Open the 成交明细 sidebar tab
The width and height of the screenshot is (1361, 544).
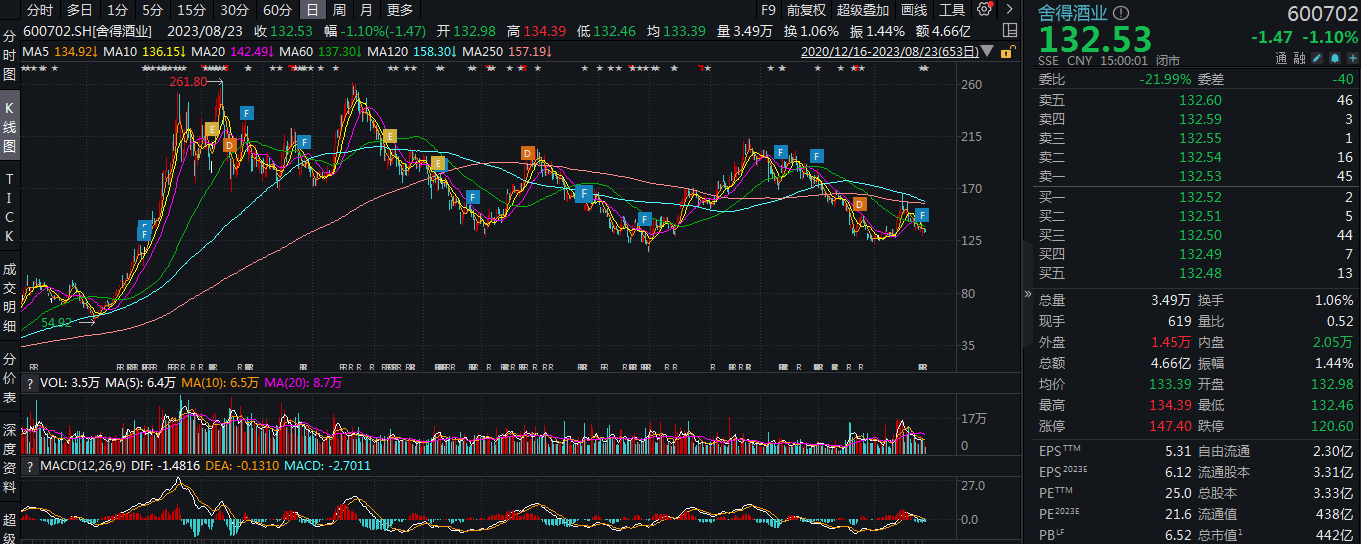pyautogui.click(x=10, y=297)
